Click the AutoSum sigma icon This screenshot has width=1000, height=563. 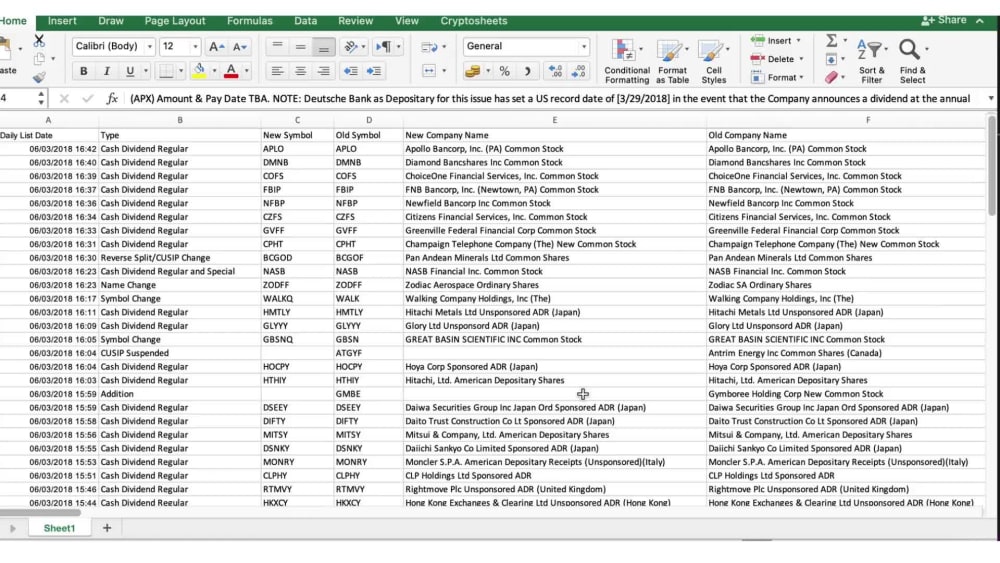[832, 41]
